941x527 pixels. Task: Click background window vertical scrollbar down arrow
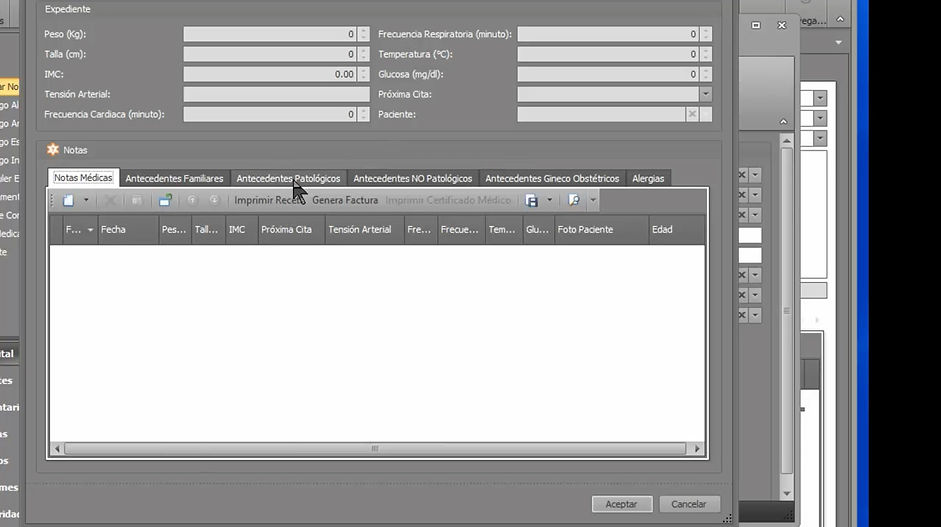[787, 493]
